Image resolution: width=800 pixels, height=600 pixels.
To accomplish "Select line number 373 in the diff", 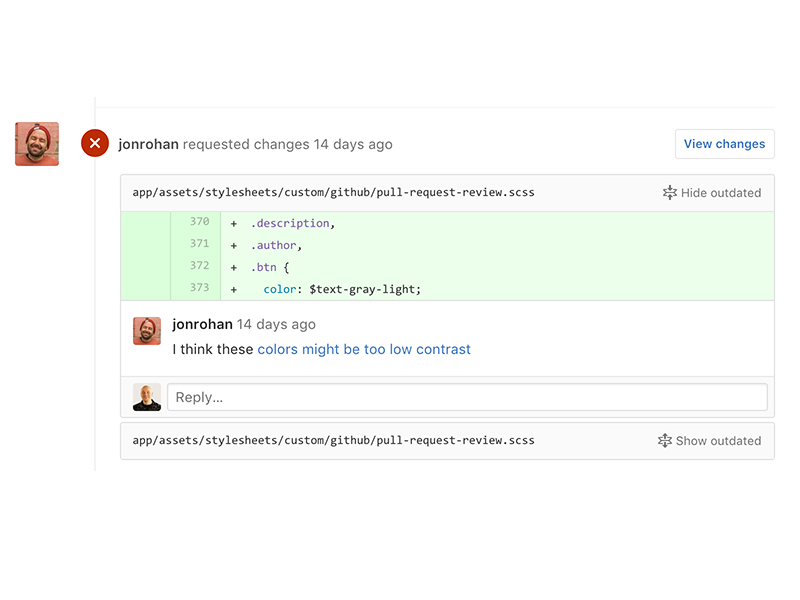I will 199,288.
